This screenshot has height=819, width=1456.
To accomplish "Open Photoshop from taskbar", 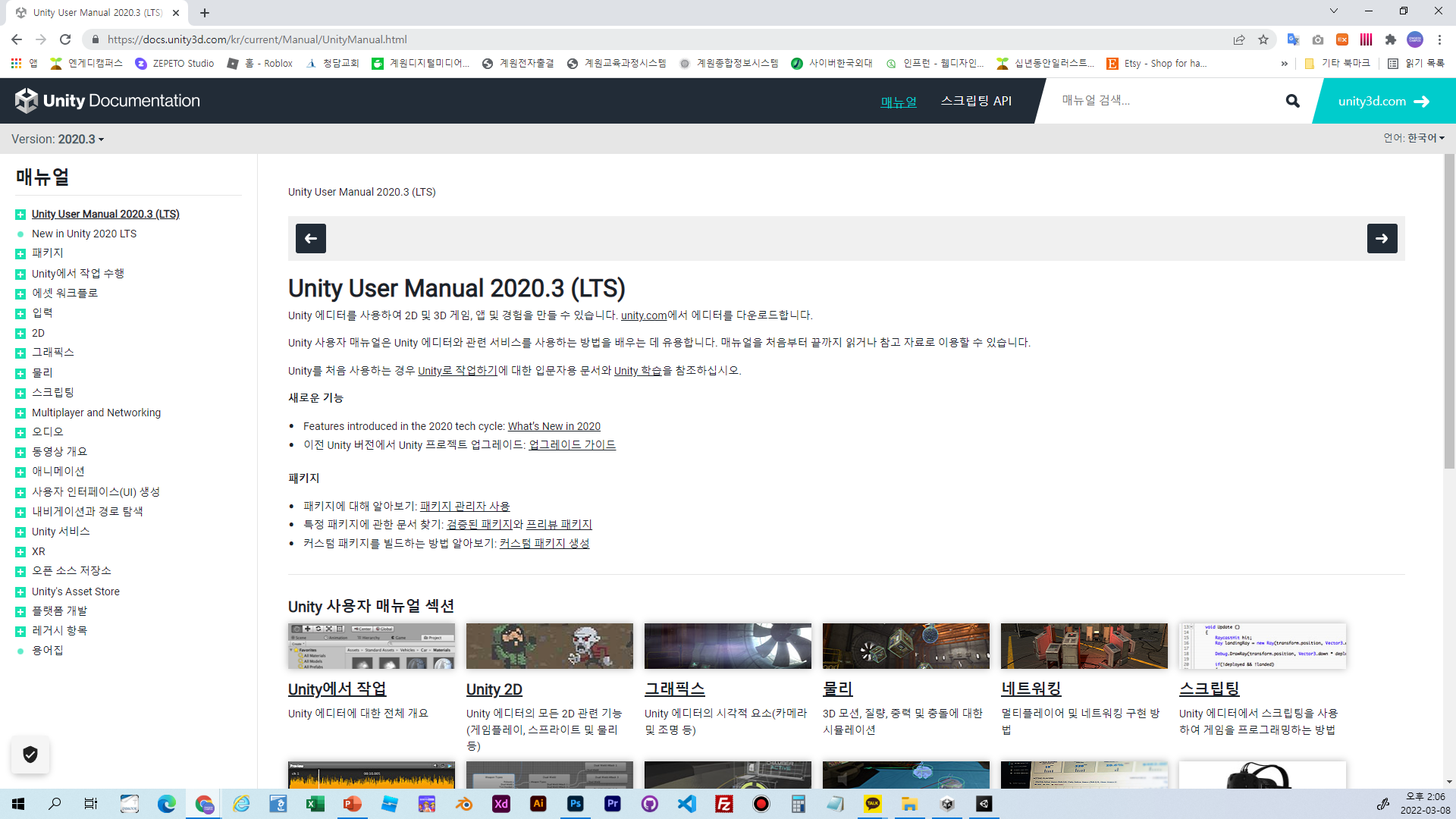I will 576,804.
